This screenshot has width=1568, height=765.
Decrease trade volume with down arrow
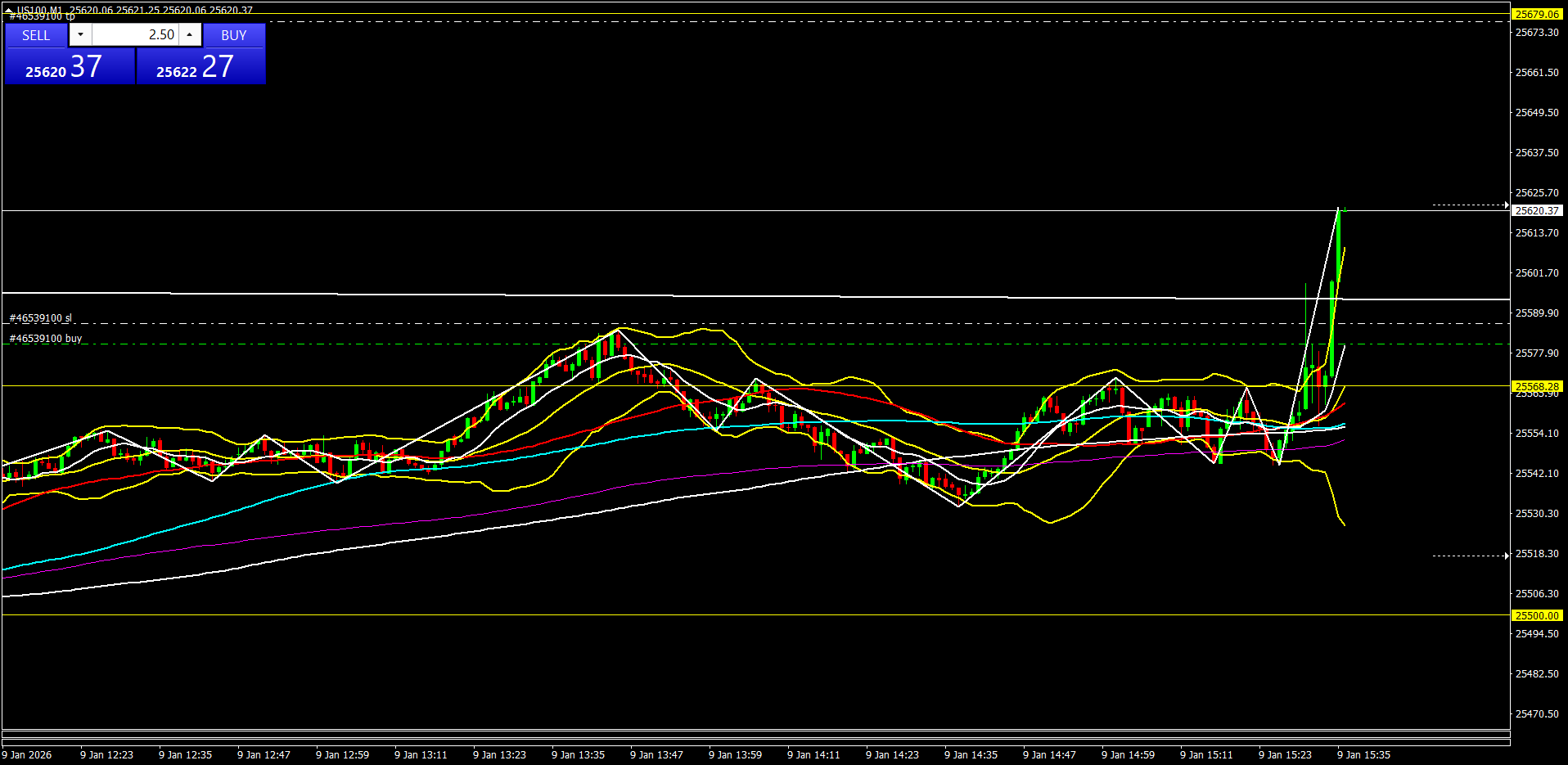80,34
